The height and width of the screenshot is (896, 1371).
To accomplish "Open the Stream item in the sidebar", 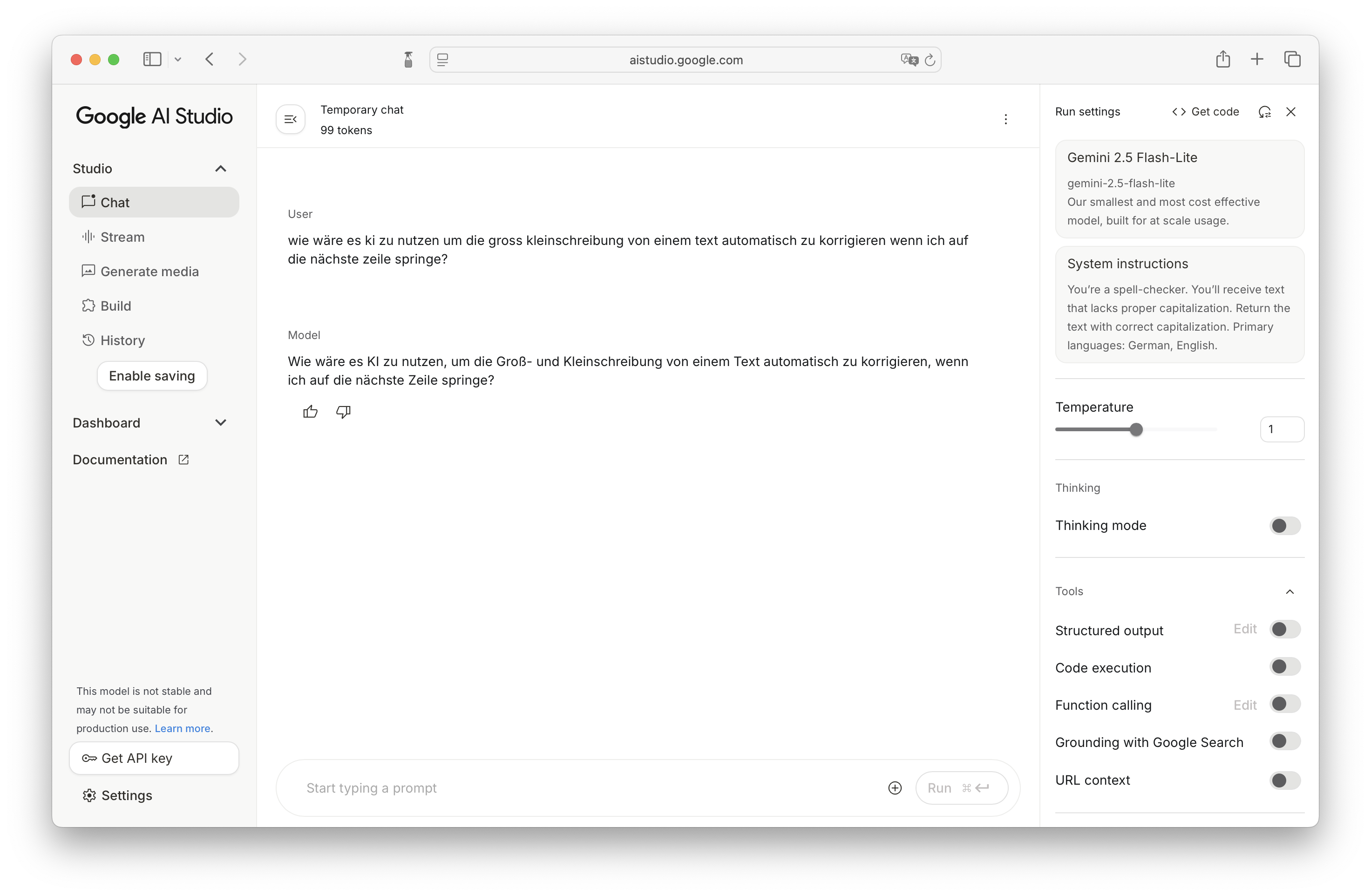I will click(x=122, y=237).
